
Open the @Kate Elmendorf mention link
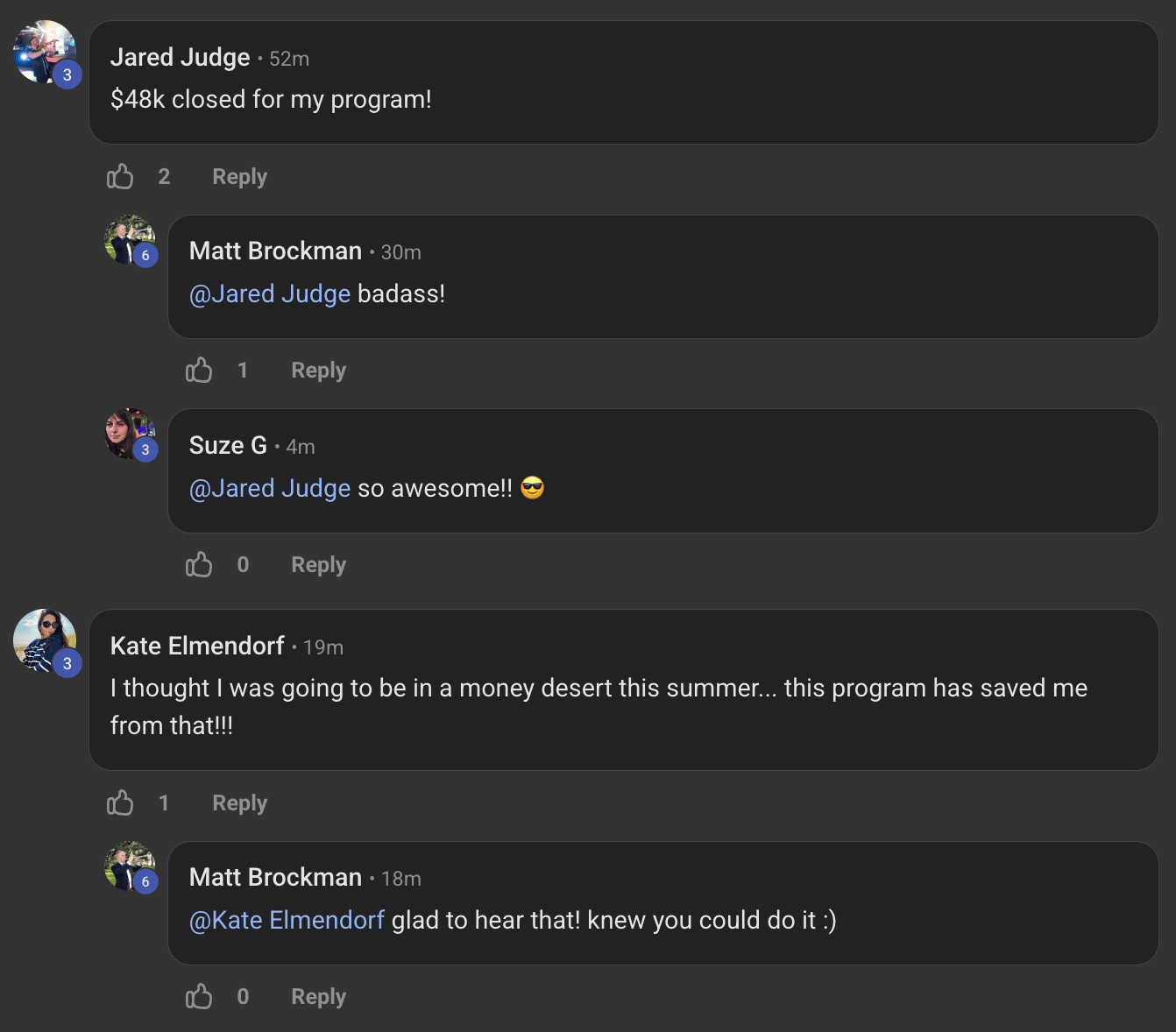pyautogui.click(x=287, y=921)
